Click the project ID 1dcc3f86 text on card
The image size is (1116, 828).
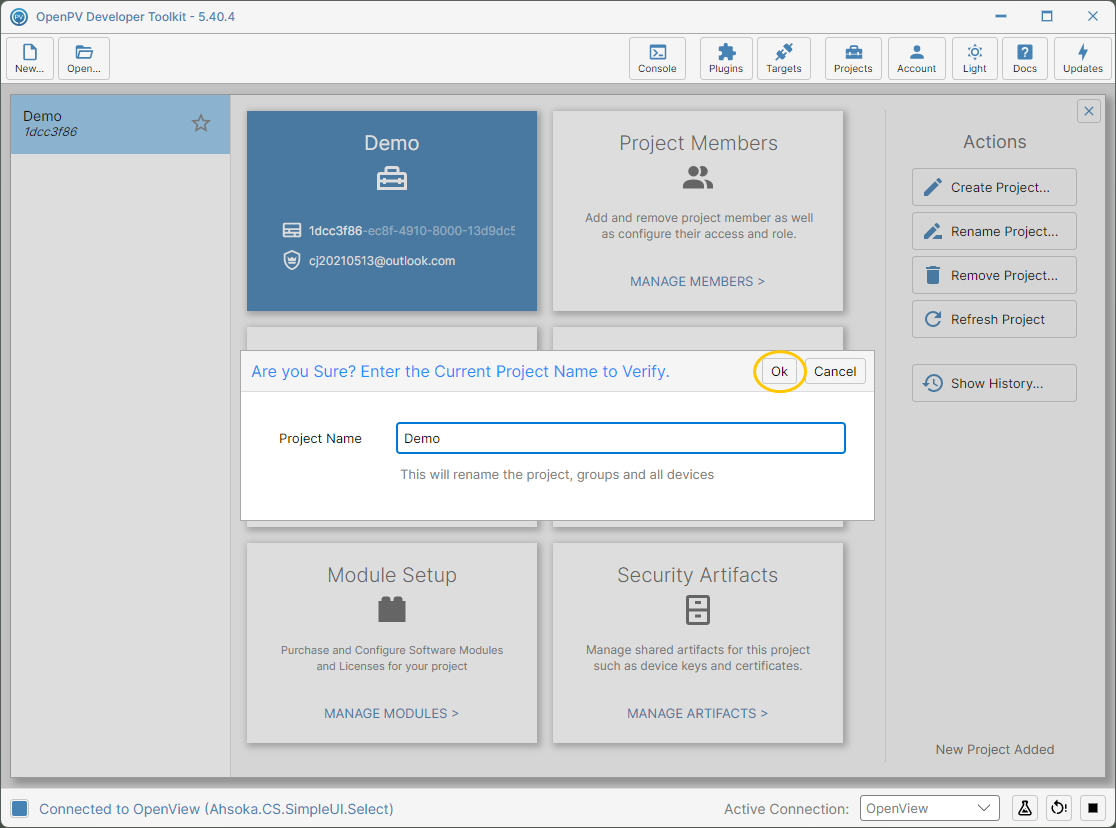[x=411, y=231]
